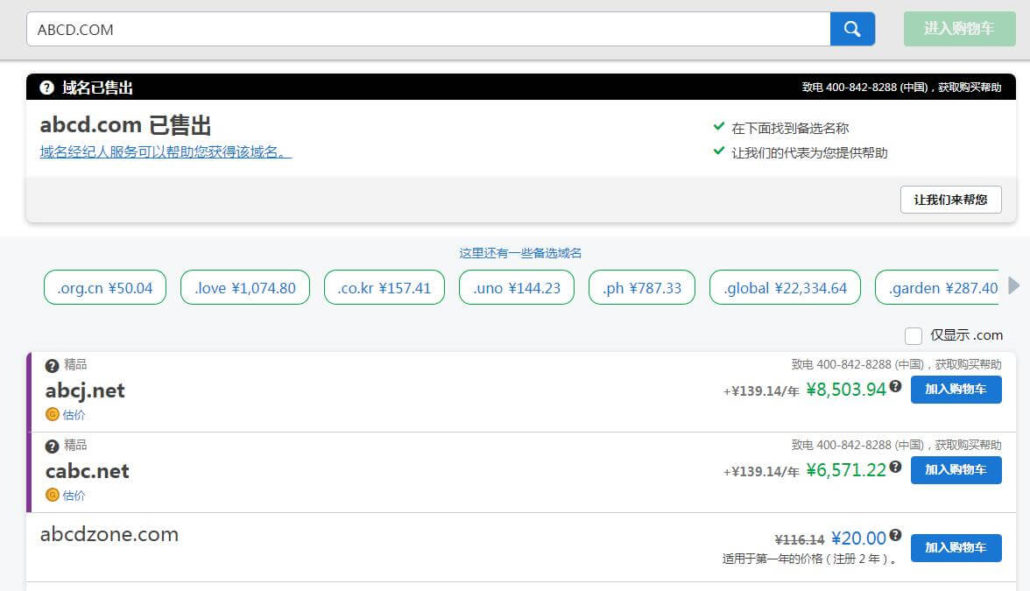Click info icon next to ¥8,503.94 price
Image resolution: width=1030 pixels, height=591 pixels.
pyautogui.click(x=896, y=386)
